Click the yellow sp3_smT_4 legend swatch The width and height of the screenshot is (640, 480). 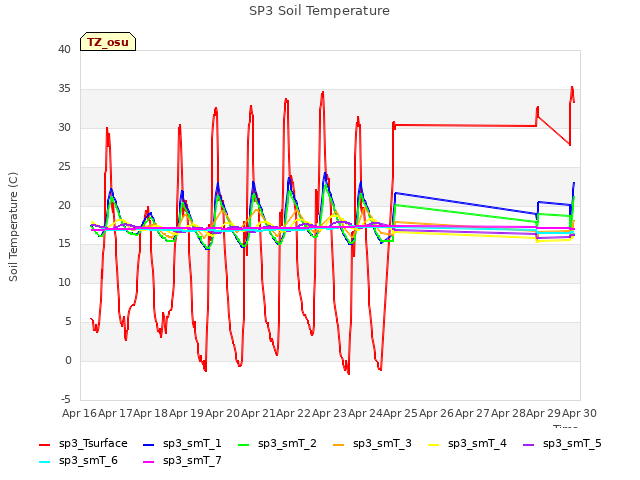coord(433,444)
